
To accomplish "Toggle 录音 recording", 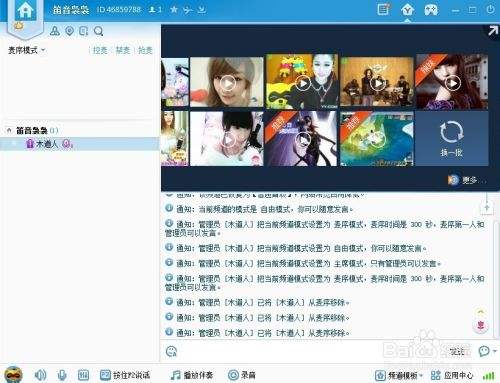I will tap(242, 375).
